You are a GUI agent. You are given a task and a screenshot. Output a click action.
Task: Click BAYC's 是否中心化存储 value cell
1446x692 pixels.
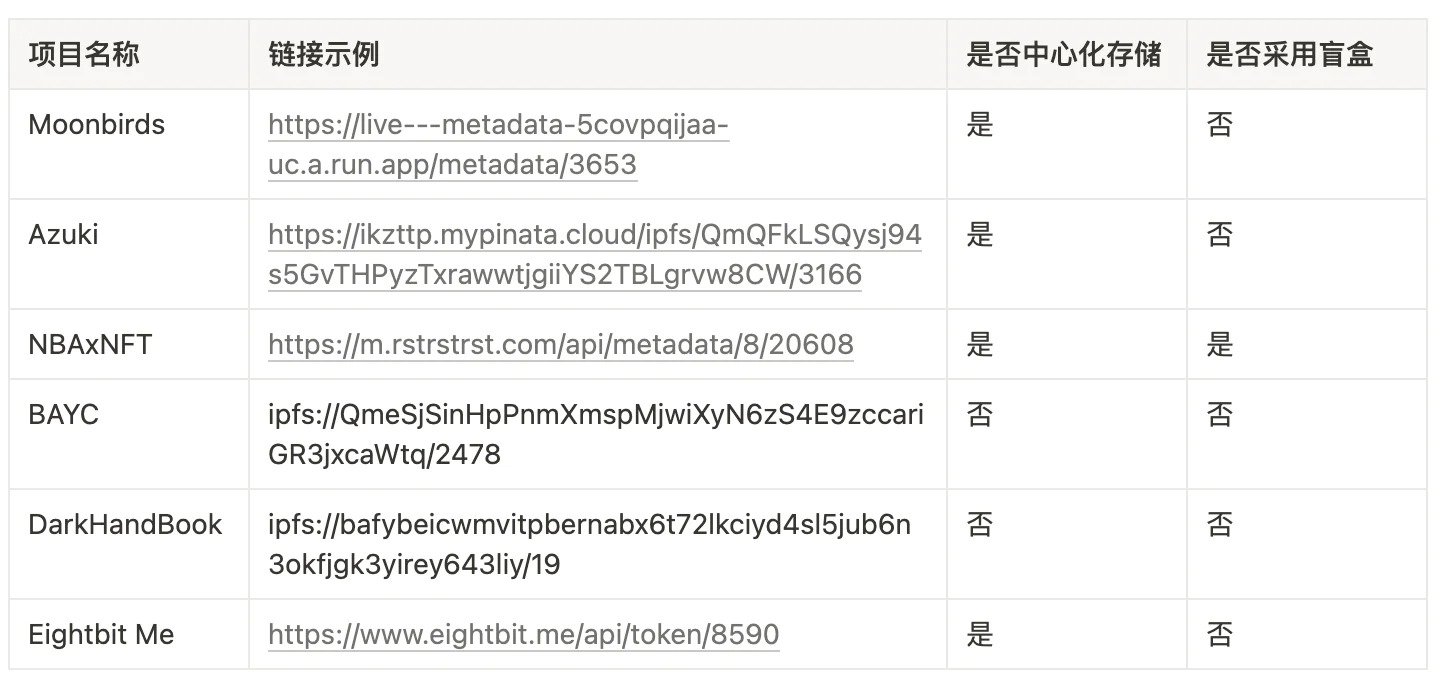980,415
